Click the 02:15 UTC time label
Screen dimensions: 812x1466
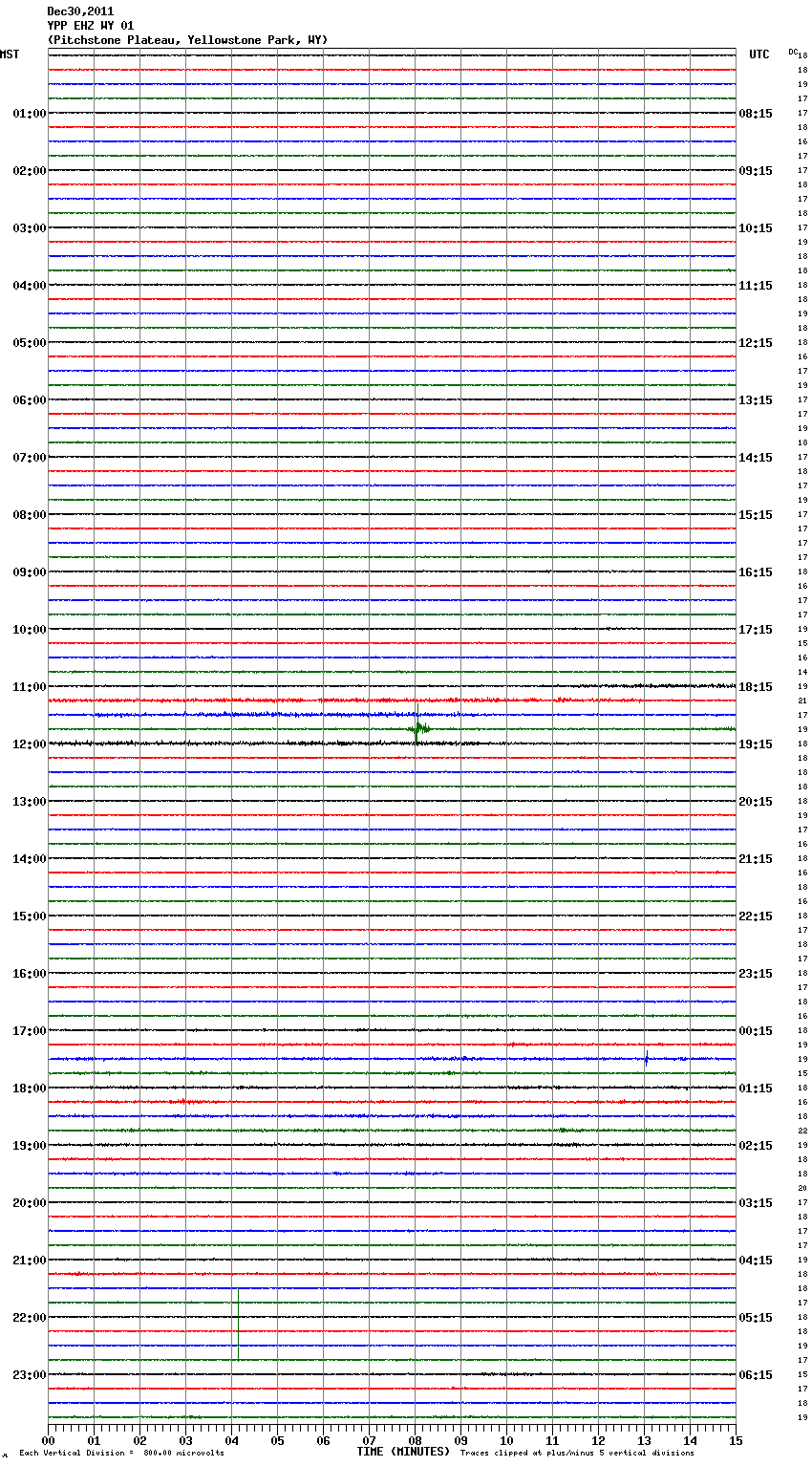756,1146
